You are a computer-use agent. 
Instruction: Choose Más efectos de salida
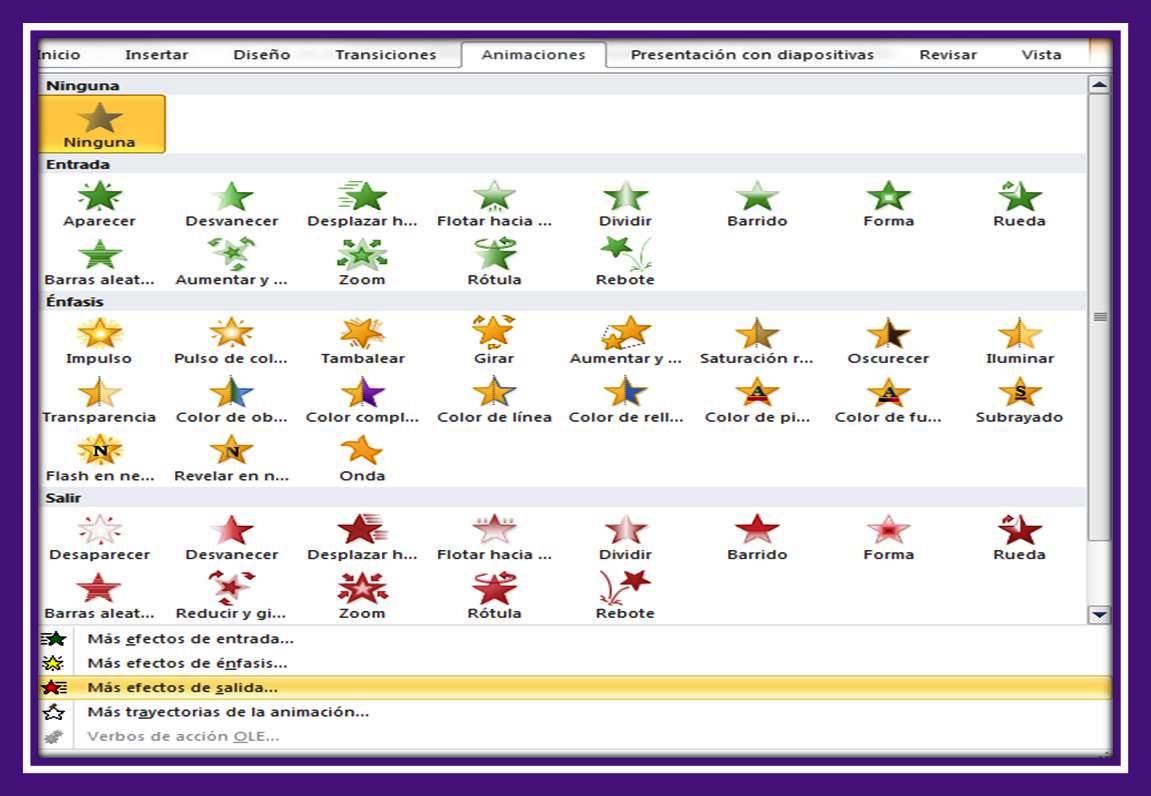point(575,687)
